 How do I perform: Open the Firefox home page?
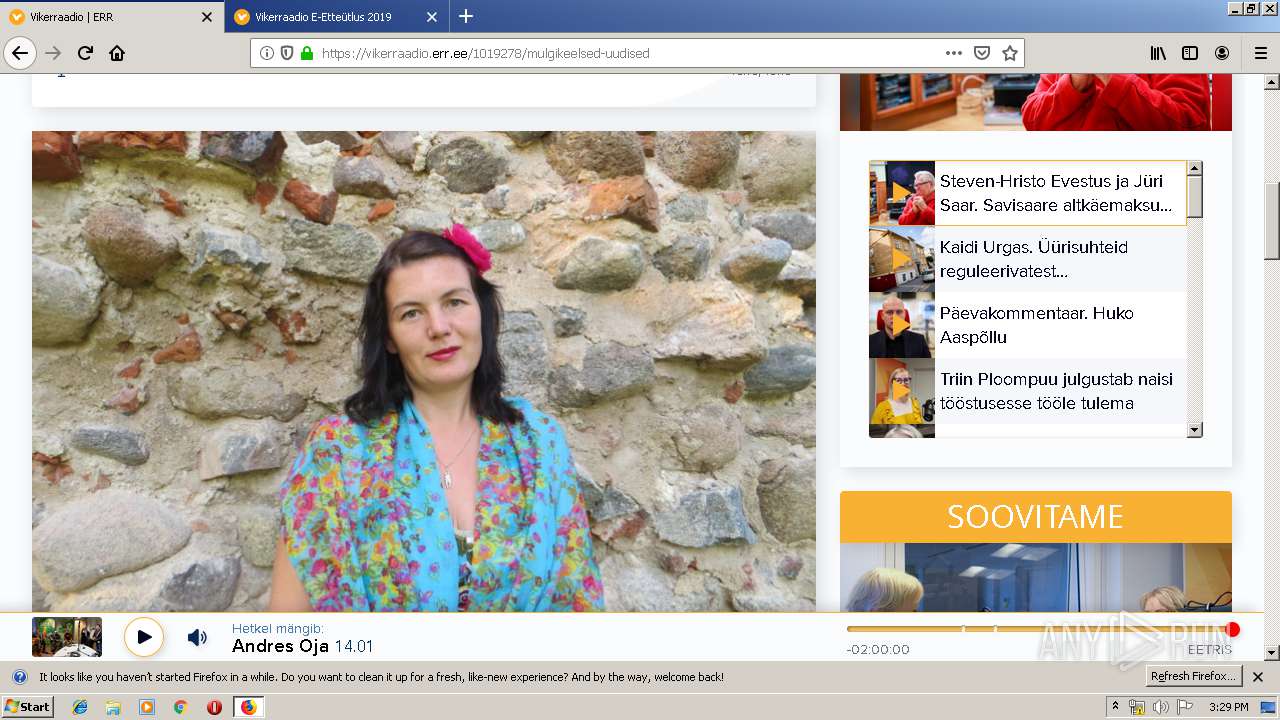(x=117, y=53)
